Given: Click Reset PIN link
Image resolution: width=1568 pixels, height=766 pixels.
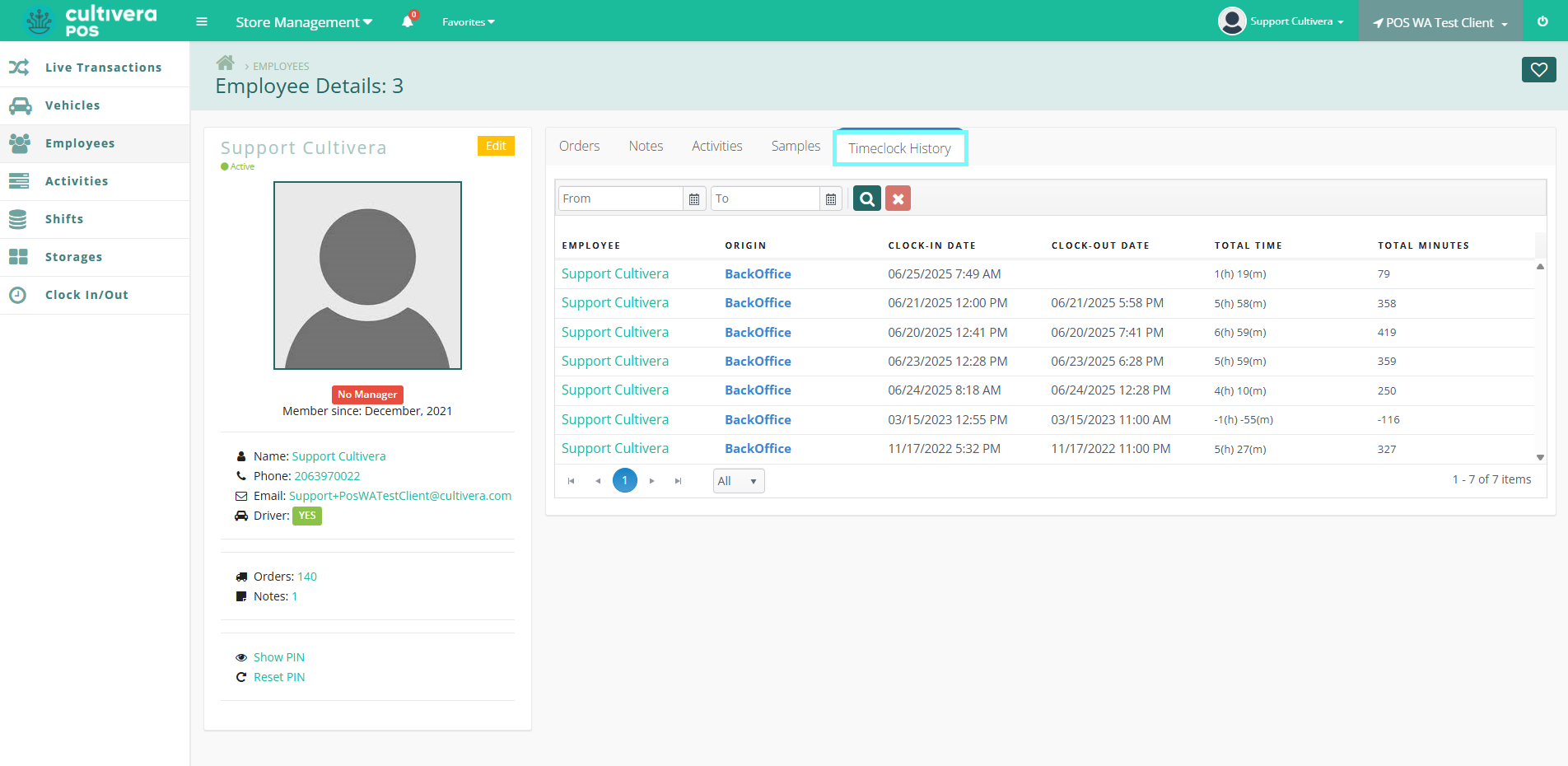Looking at the screenshot, I should coord(279,677).
